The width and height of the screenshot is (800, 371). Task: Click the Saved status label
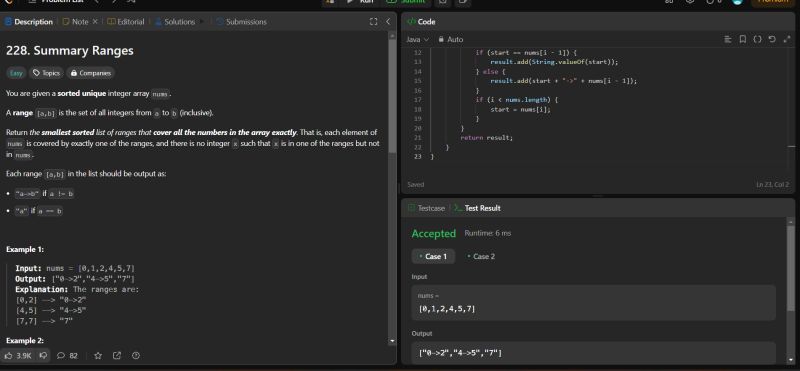(x=416, y=185)
